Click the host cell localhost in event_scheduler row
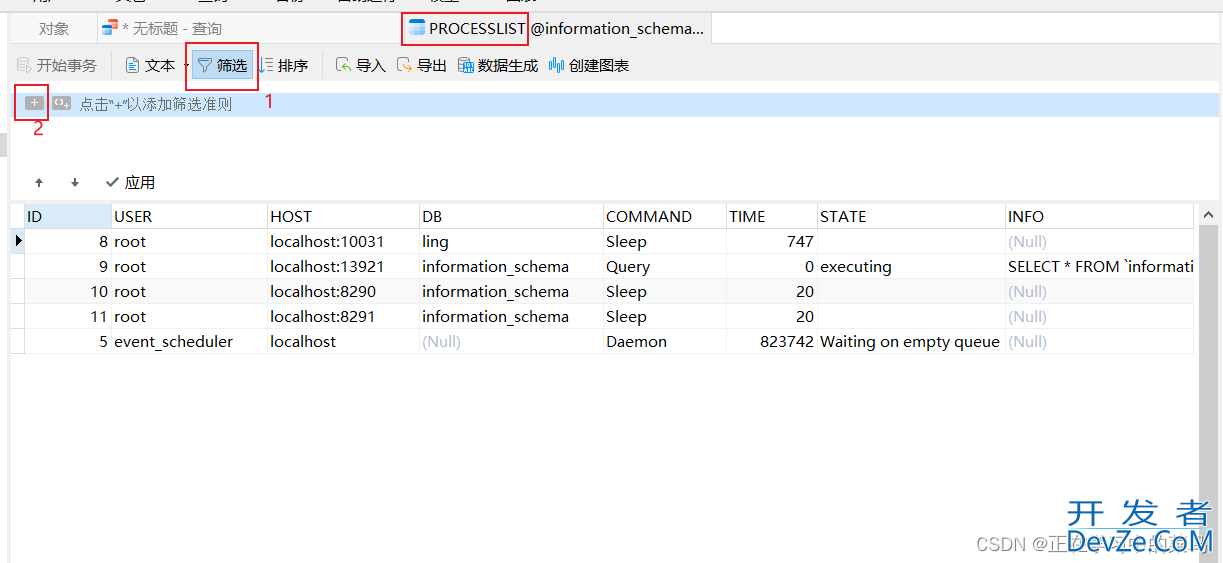This screenshot has height=563, width=1223. (x=343, y=341)
